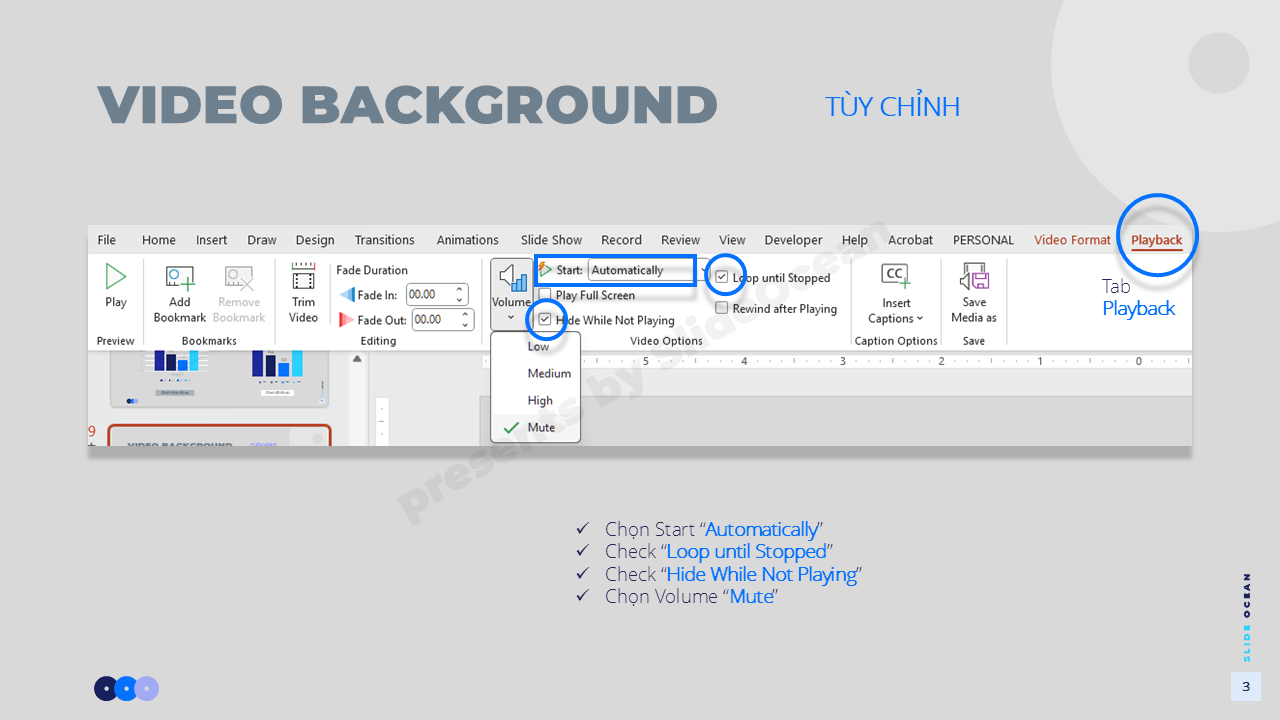Switch to the Review tab
1280x720 pixels.
pyautogui.click(x=680, y=240)
